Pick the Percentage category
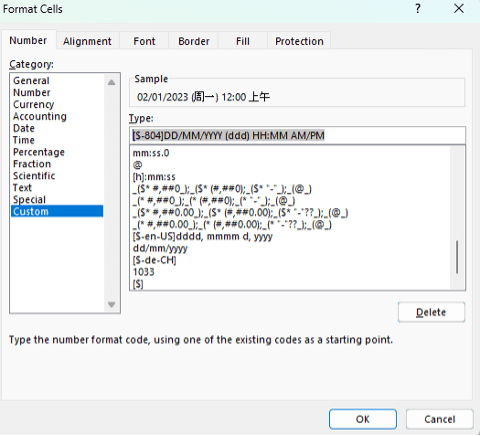Image resolution: width=480 pixels, height=436 pixels. point(39,152)
